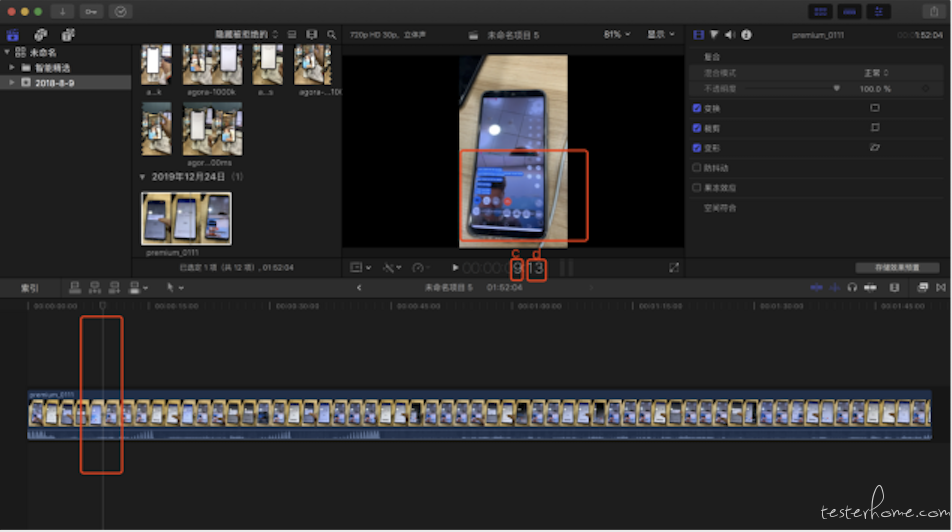Toggle browser list view icon

[x=292, y=35]
